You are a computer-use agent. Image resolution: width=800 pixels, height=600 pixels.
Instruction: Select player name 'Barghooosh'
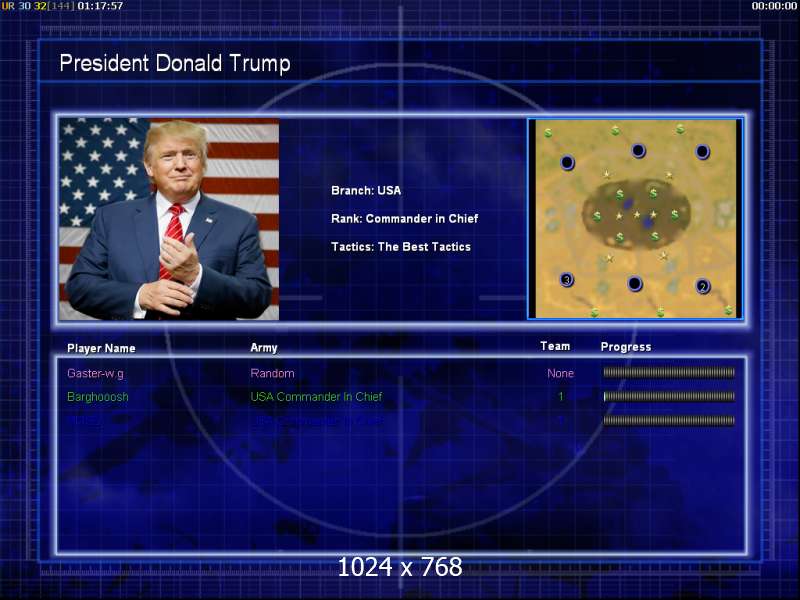(x=98, y=397)
